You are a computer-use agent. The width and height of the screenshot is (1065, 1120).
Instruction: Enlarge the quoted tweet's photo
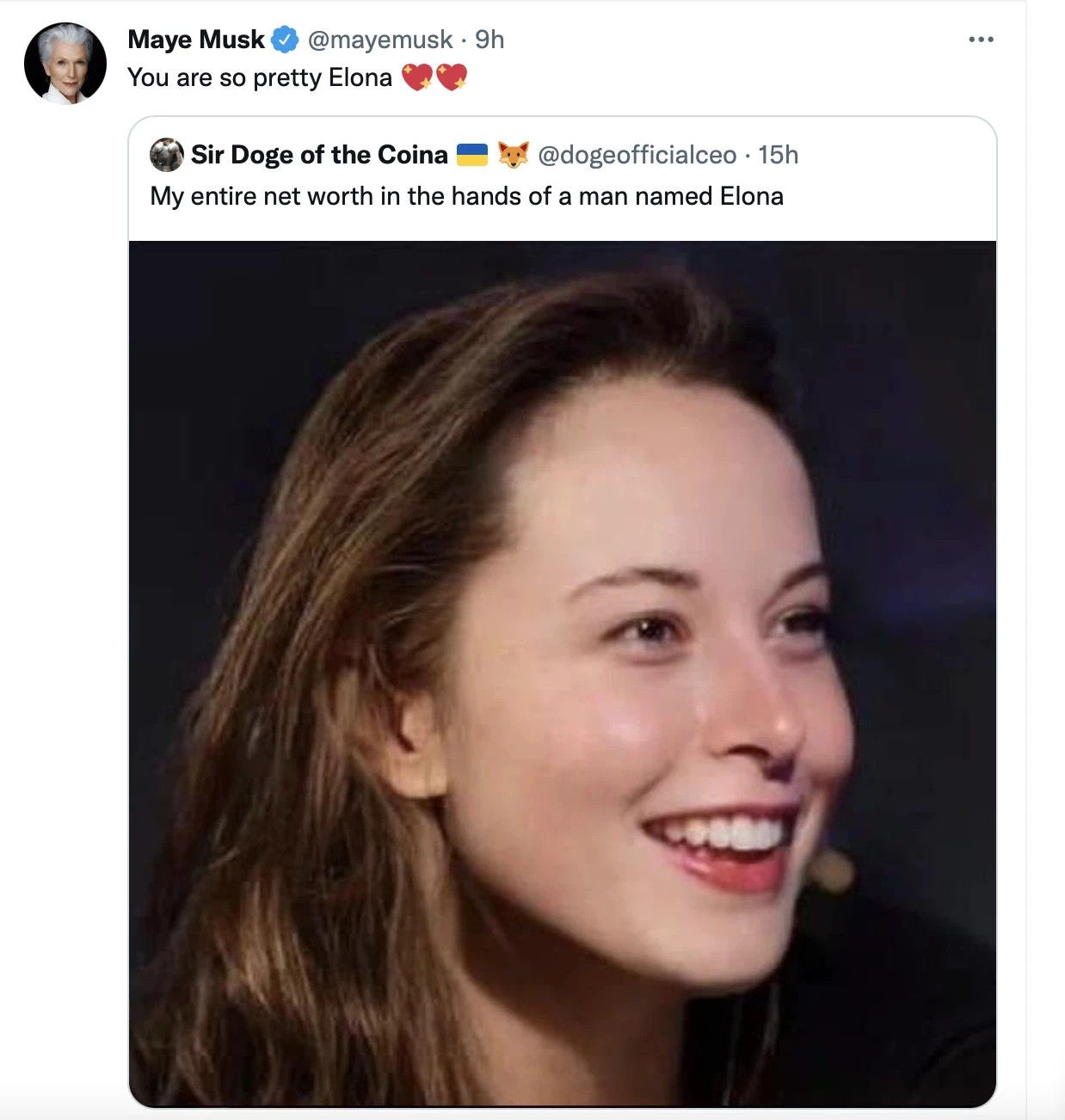pos(563,674)
